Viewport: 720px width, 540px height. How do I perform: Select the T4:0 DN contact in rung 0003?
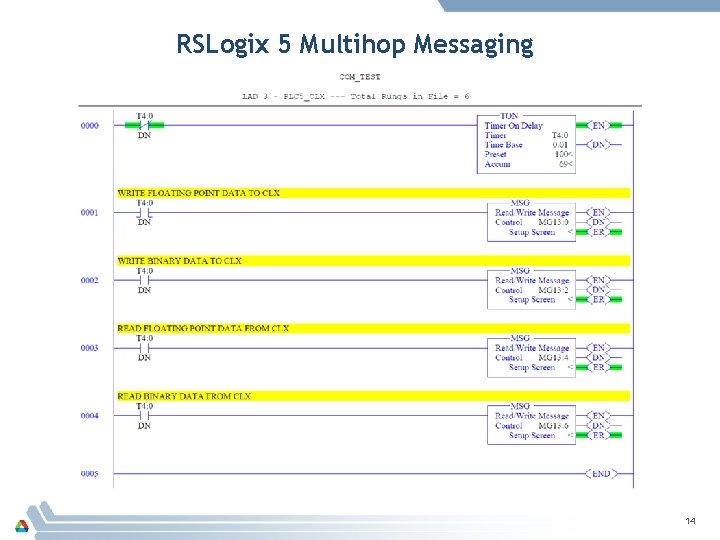point(144,348)
